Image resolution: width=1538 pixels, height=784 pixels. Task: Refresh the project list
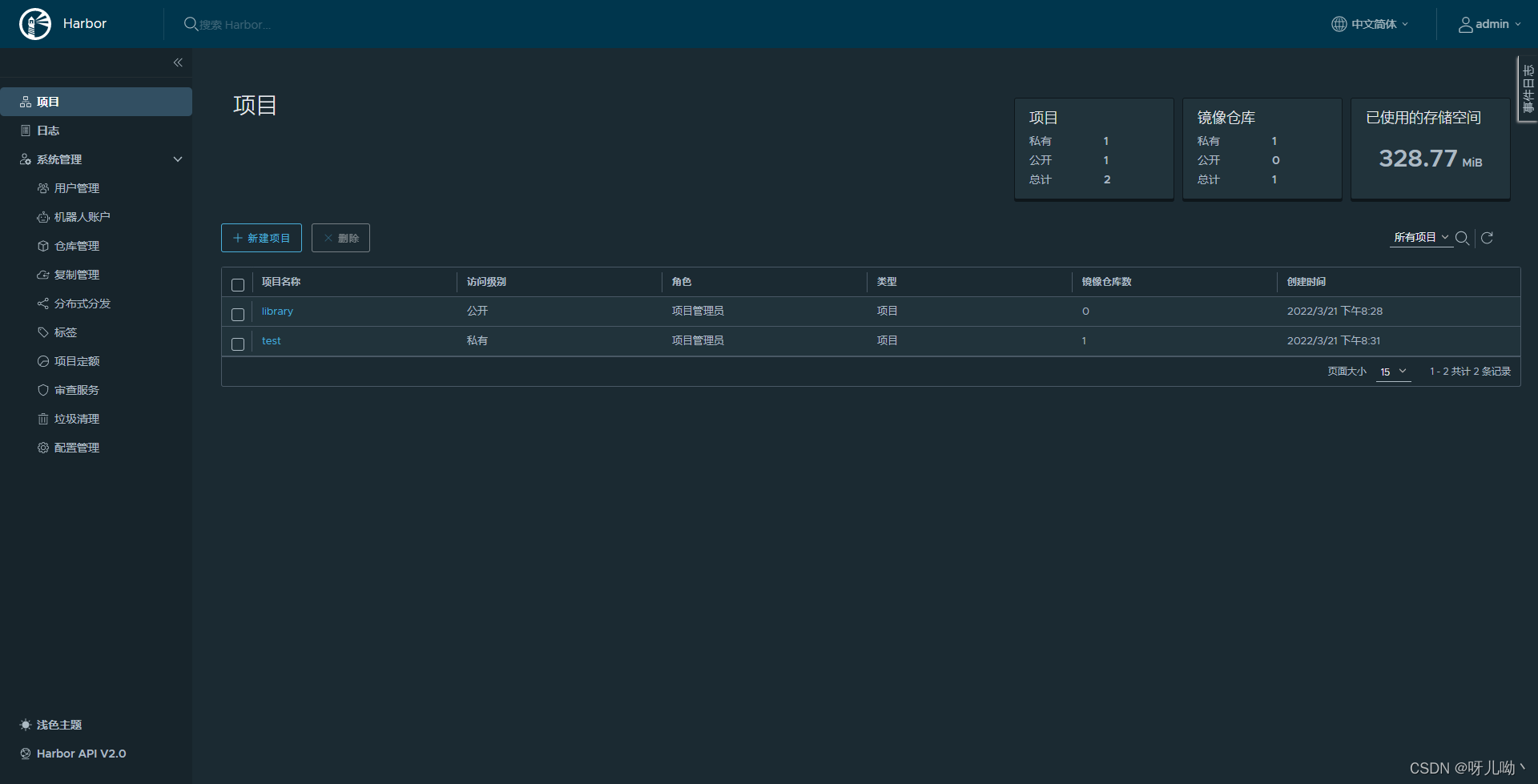click(1487, 238)
